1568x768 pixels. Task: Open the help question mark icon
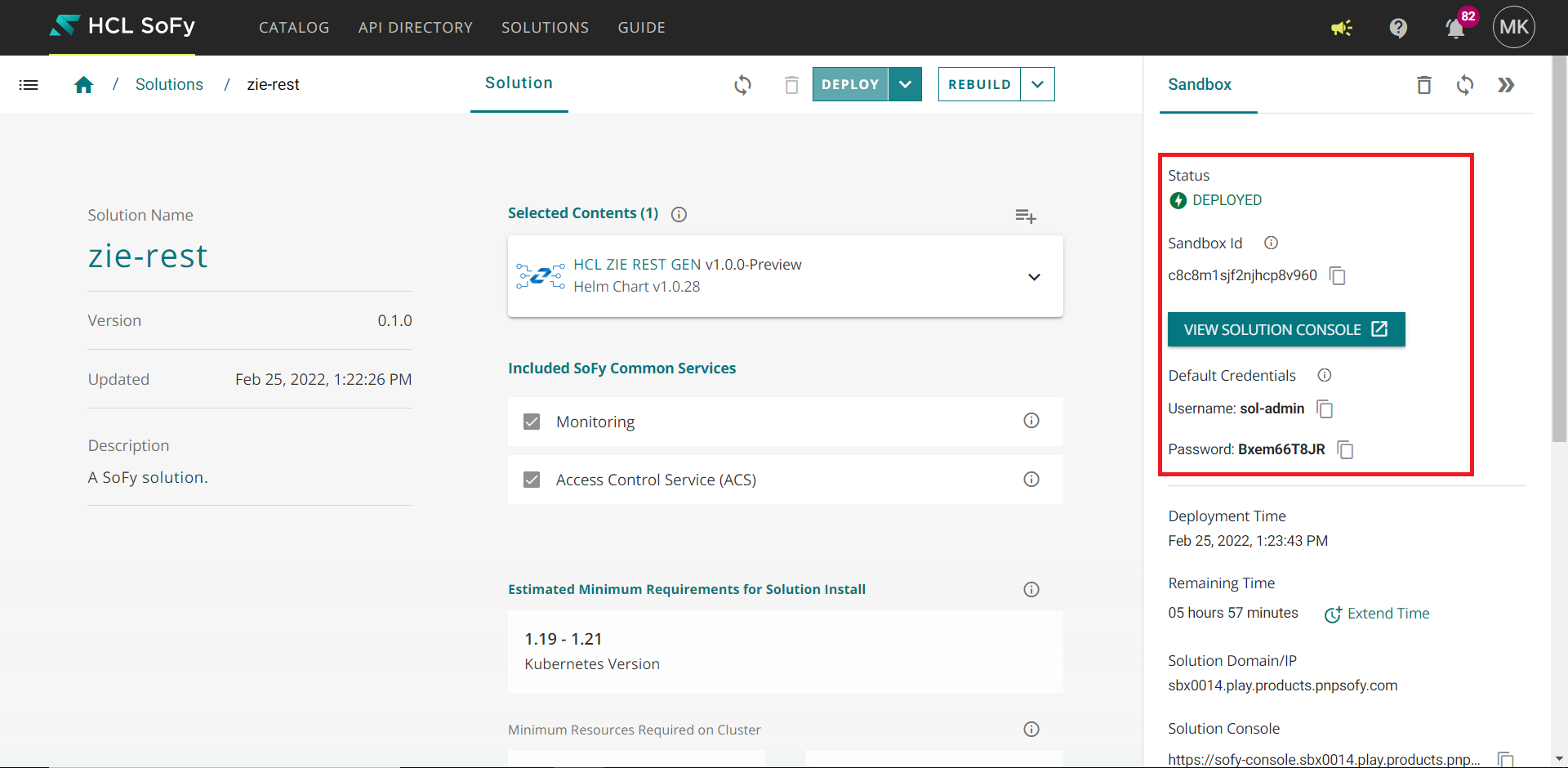tap(1398, 29)
